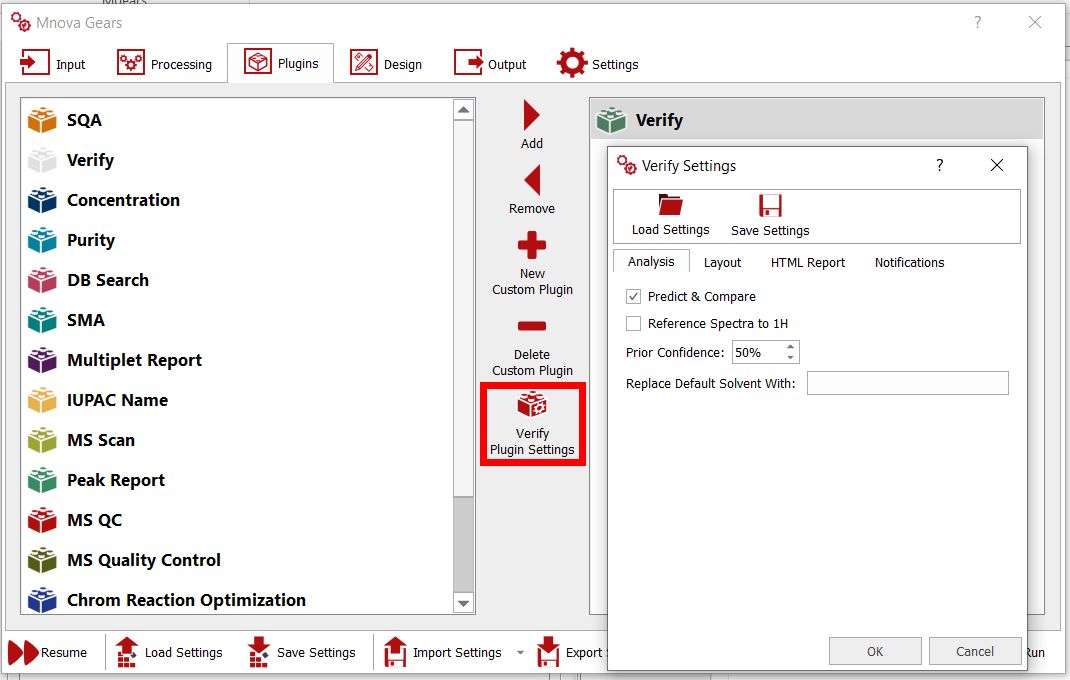
Task: Select the Verify header in right panel
Action: (x=817, y=120)
